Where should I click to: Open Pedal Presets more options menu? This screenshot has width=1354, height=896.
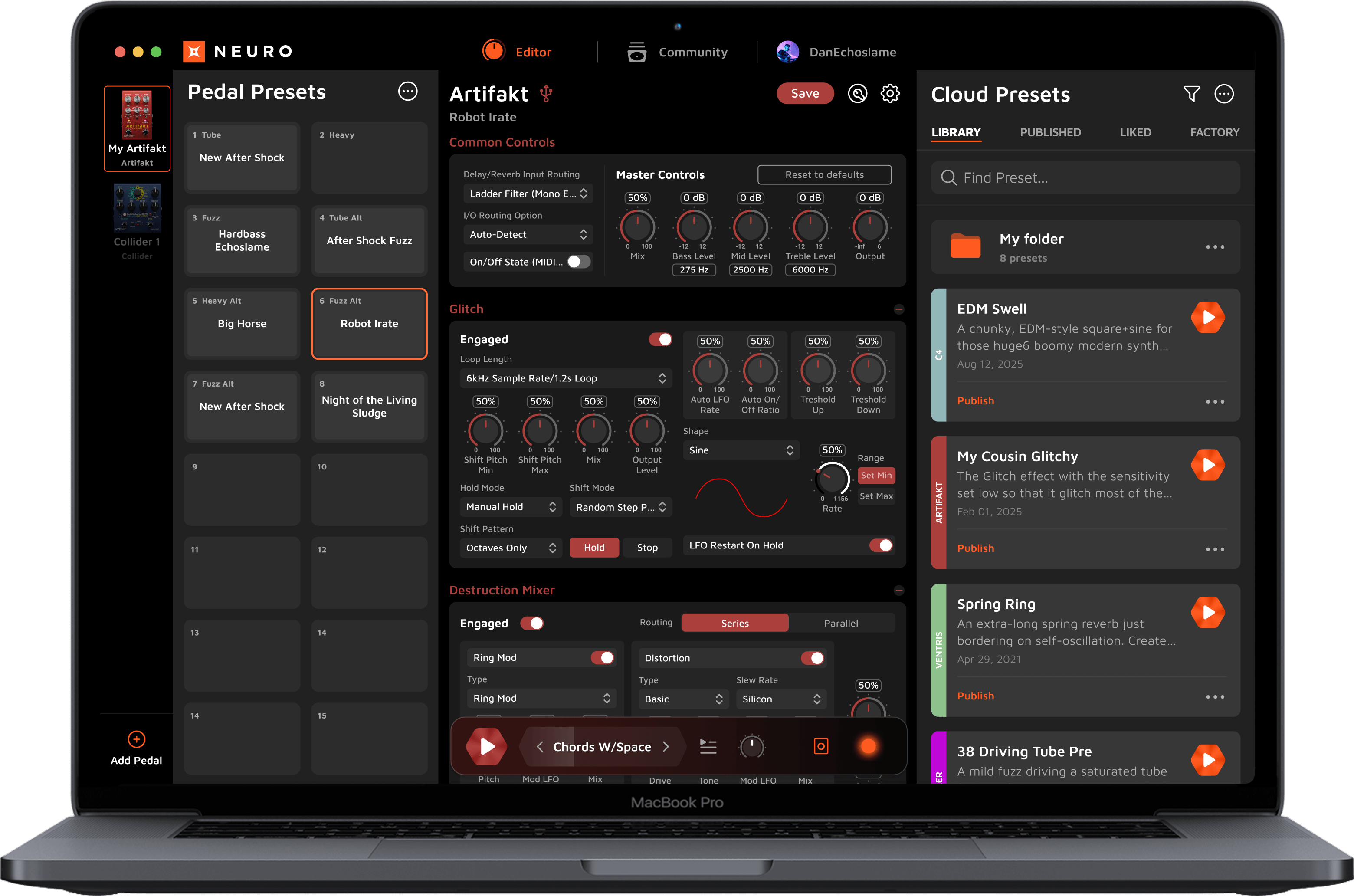coord(407,92)
